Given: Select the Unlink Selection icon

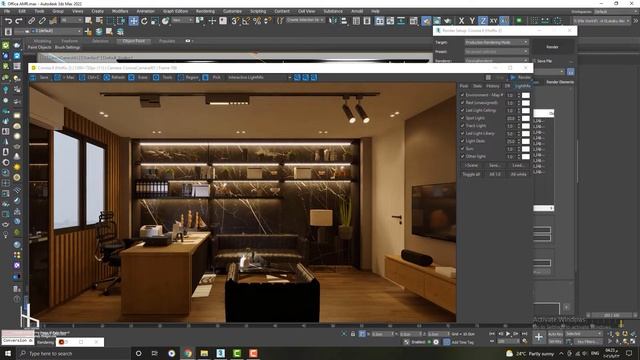Looking at the screenshot, I should (42, 21).
